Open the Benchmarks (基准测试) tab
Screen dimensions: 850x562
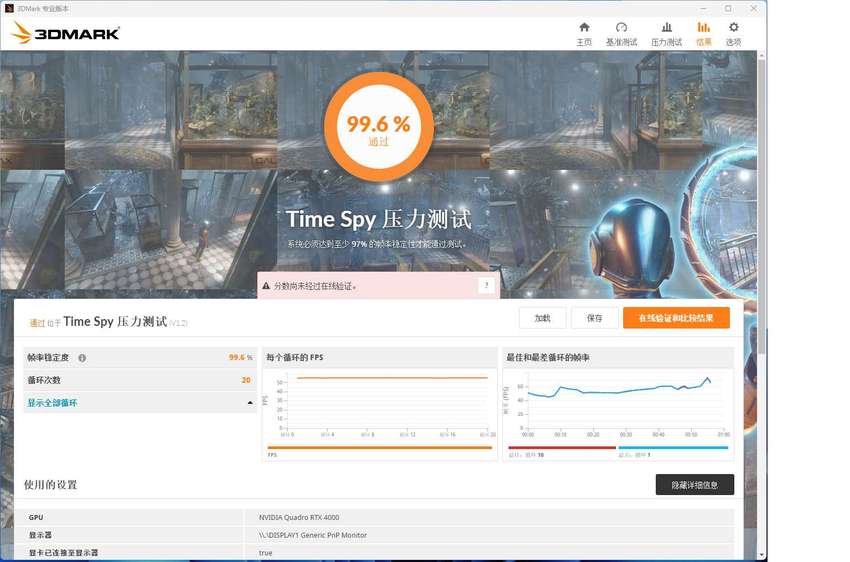pos(621,34)
